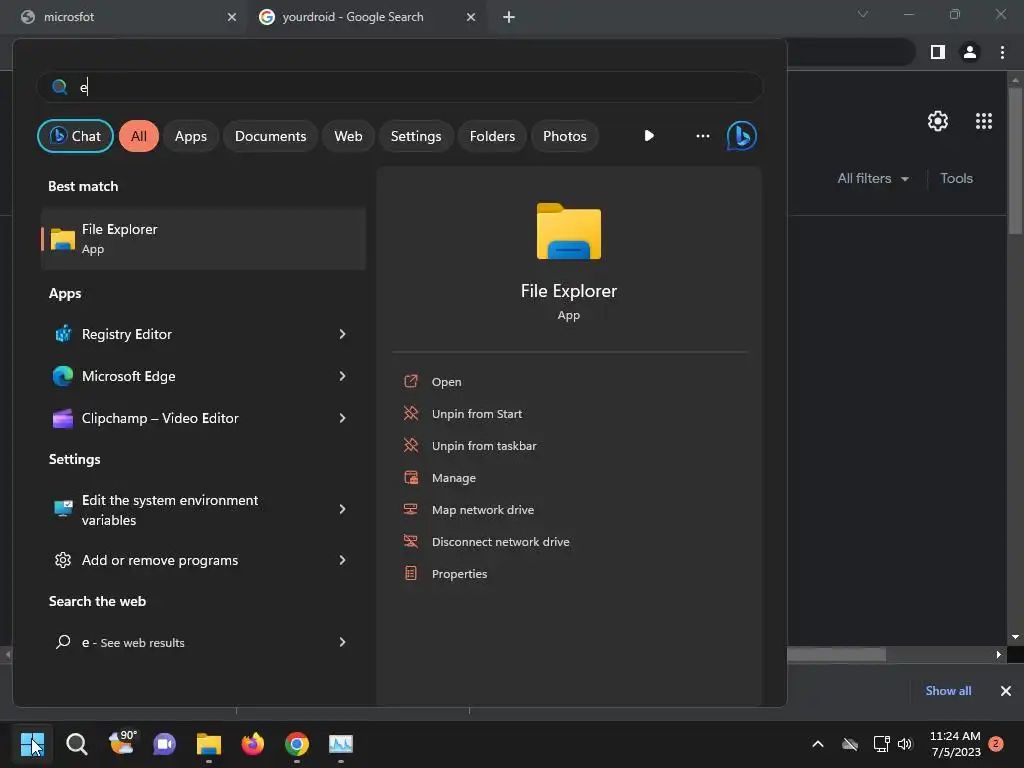Choose Open in File Explorer actions
1024x768 pixels.
(x=447, y=382)
